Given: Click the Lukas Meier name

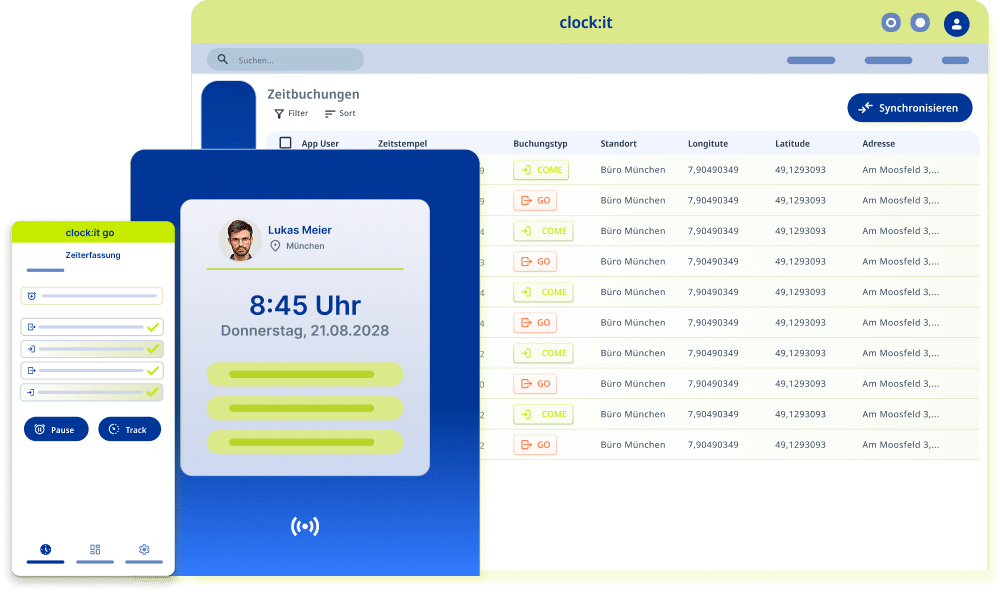Looking at the screenshot, I should coord(300,230).
